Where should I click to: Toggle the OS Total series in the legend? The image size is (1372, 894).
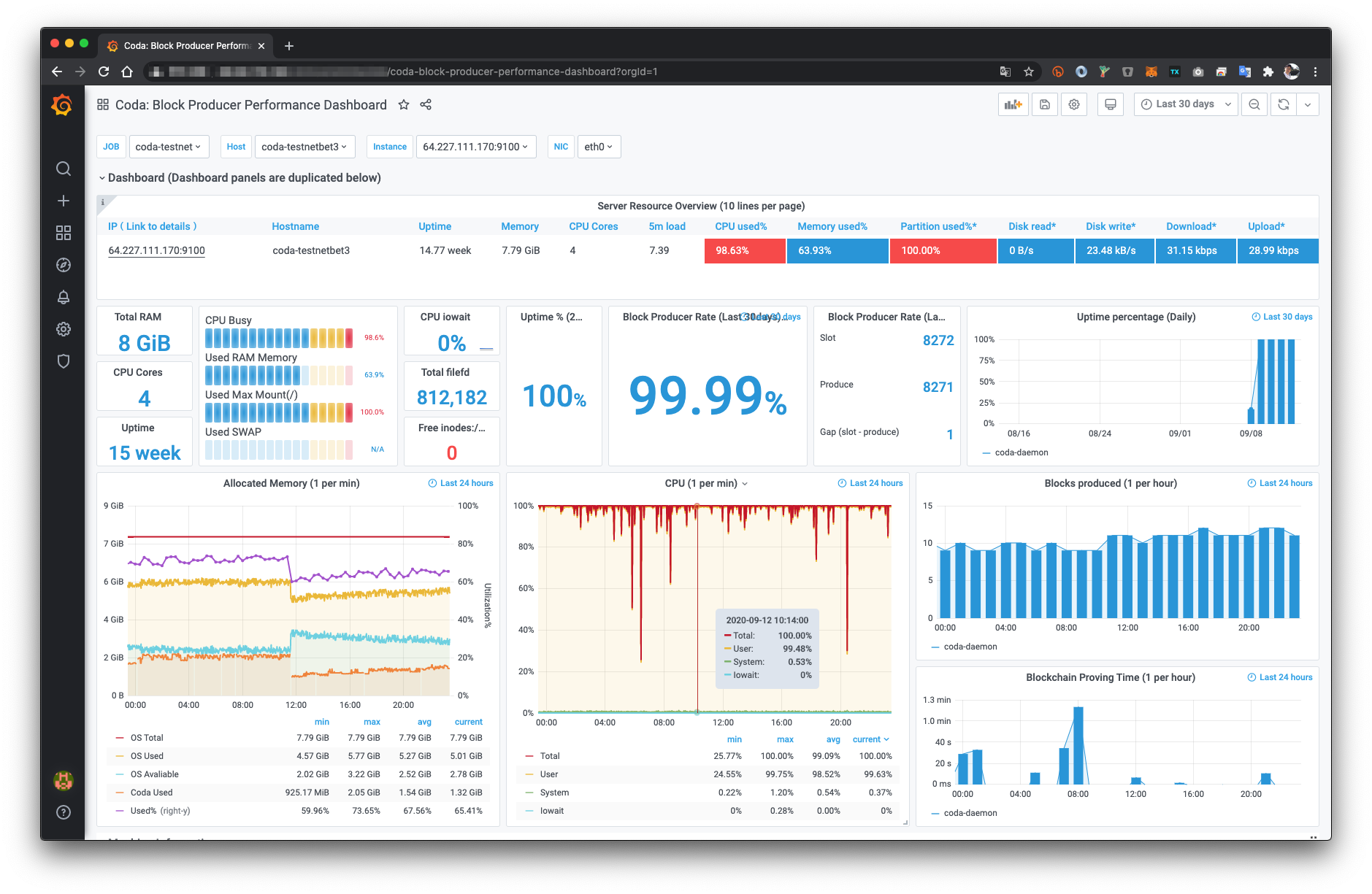147,738
